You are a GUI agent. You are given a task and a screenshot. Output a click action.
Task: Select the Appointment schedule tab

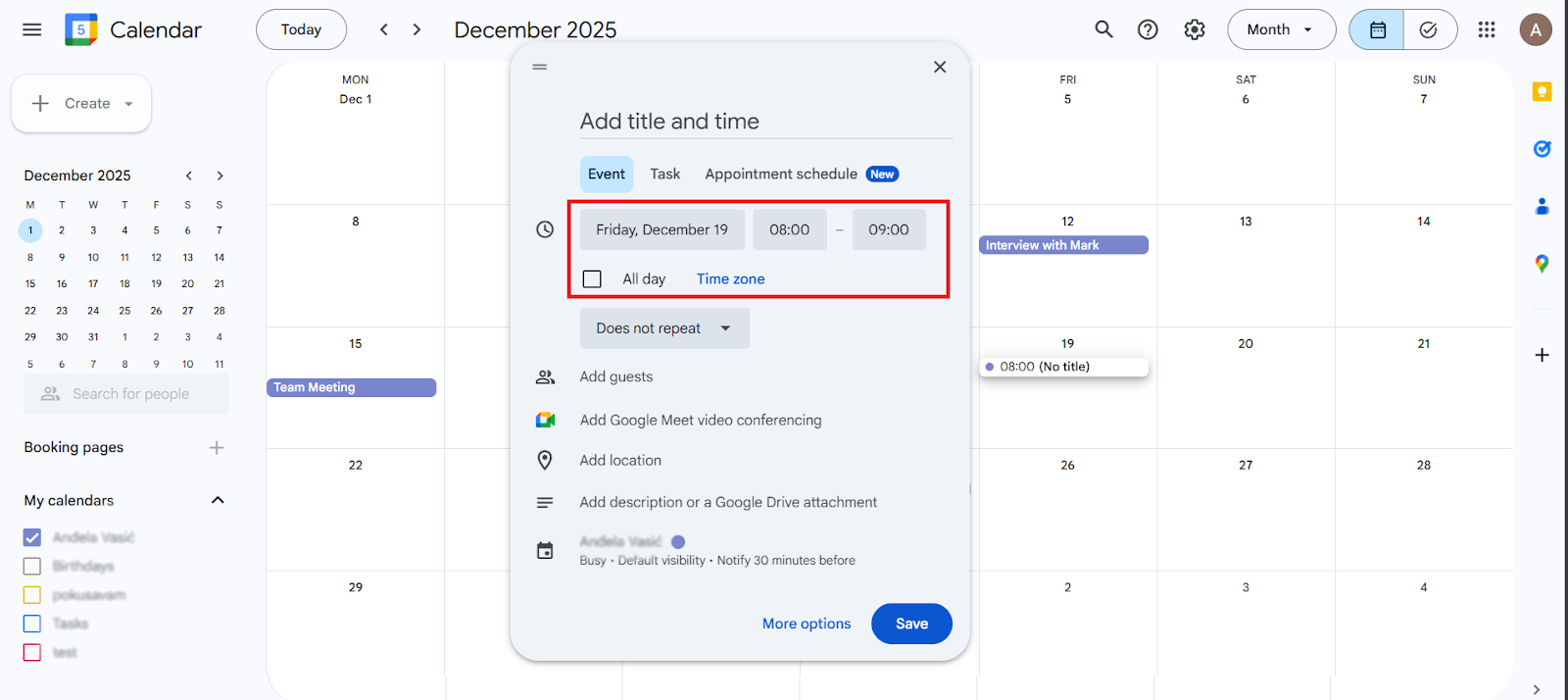[781, 174]
